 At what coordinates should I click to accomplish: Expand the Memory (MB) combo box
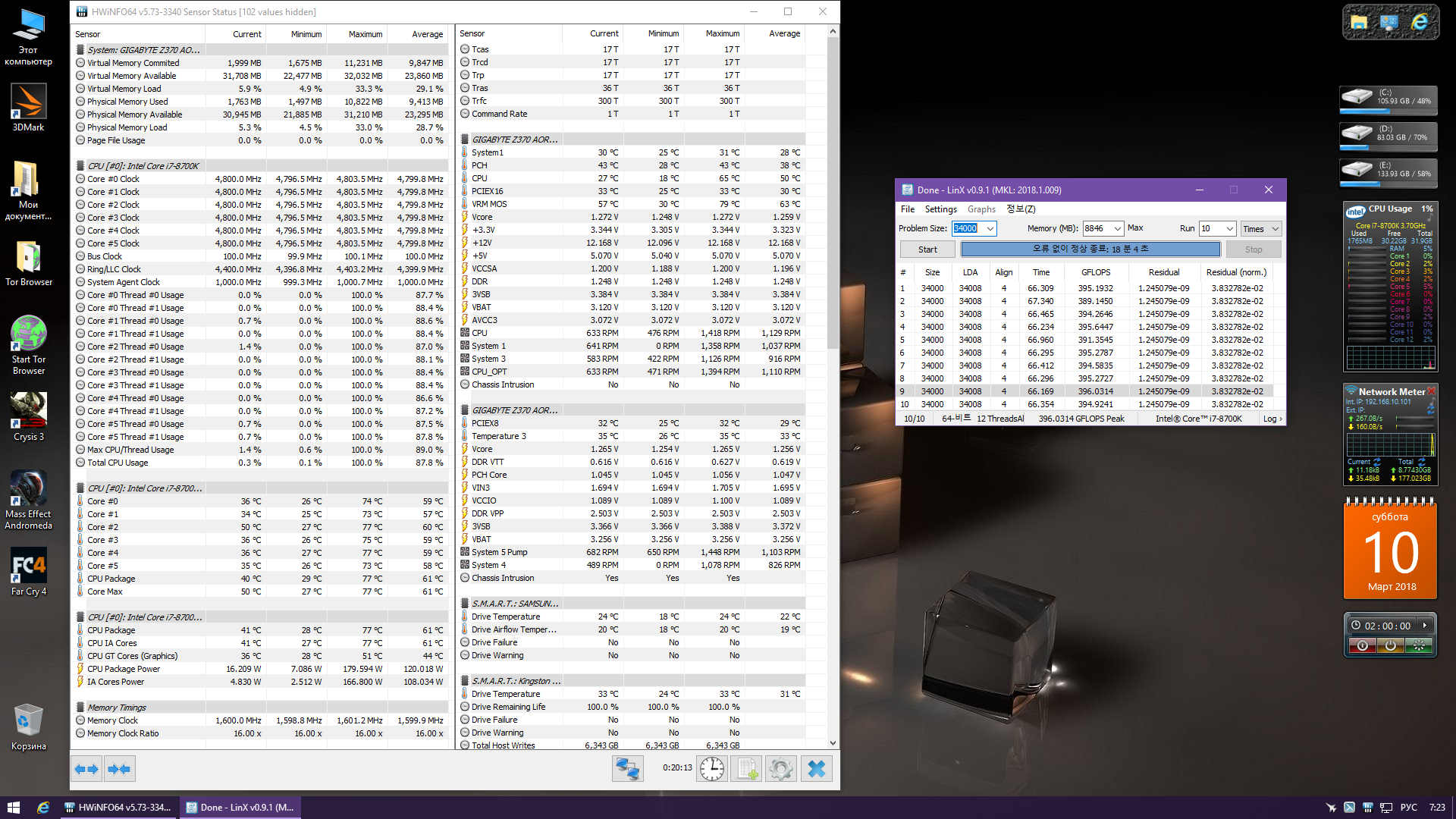pyautogui.click(x=1117, y=228)
